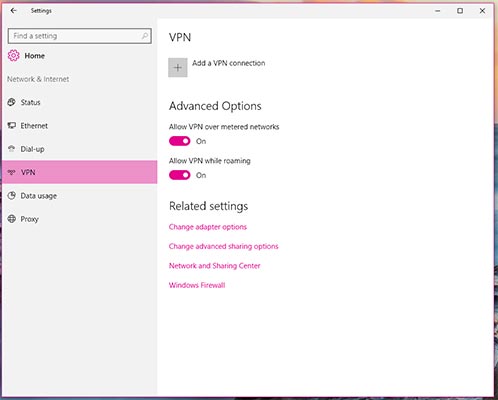Screen dimensions: 498x400
Task: Click the Home gear icon
Action: tap(13, 56)
